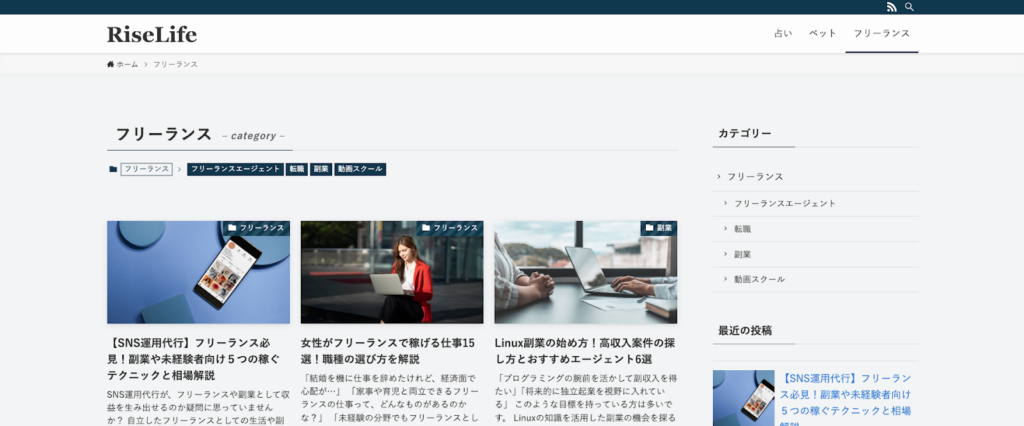Open the ペット menu item
This screenshot has height=426, width=1024.
coord(822,34)
